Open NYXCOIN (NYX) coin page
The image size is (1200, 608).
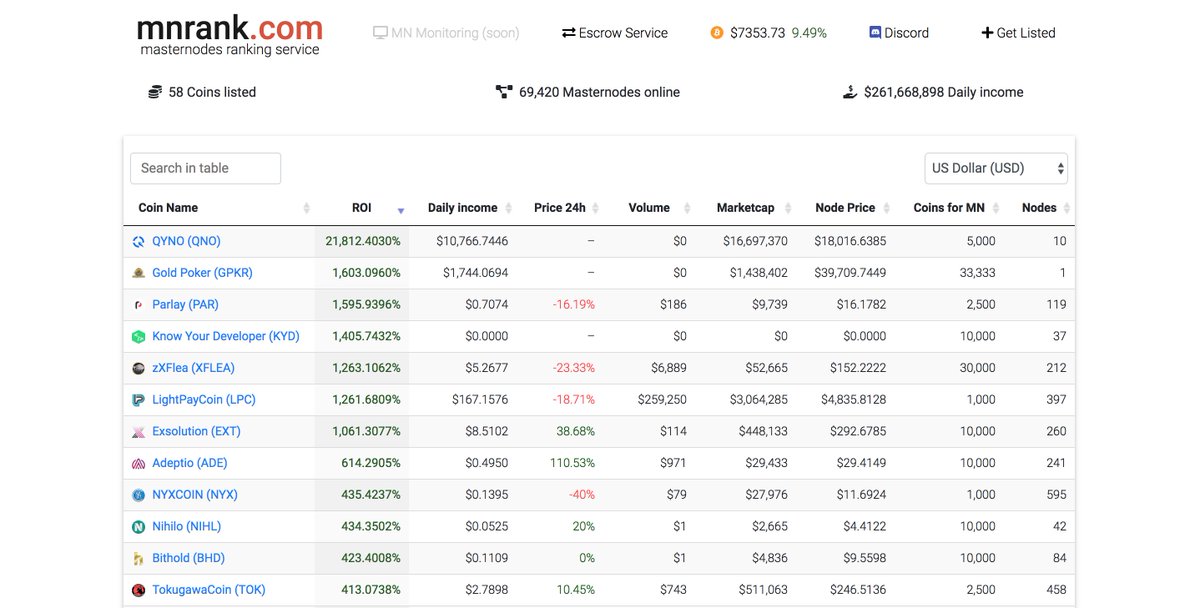[x=195, y=495]
